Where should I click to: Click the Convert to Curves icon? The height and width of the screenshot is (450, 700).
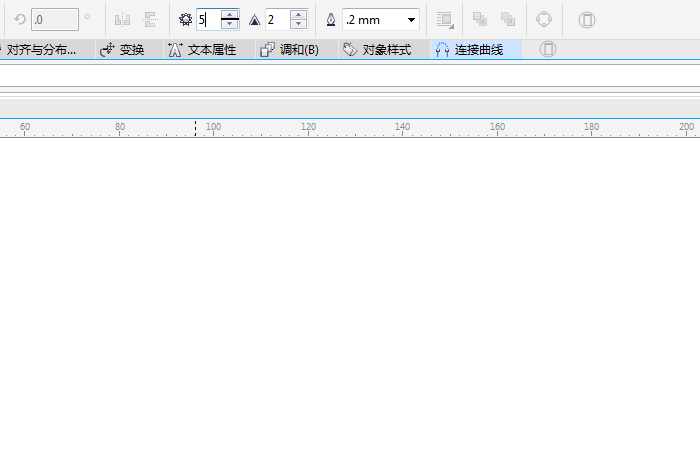point(543,19)
